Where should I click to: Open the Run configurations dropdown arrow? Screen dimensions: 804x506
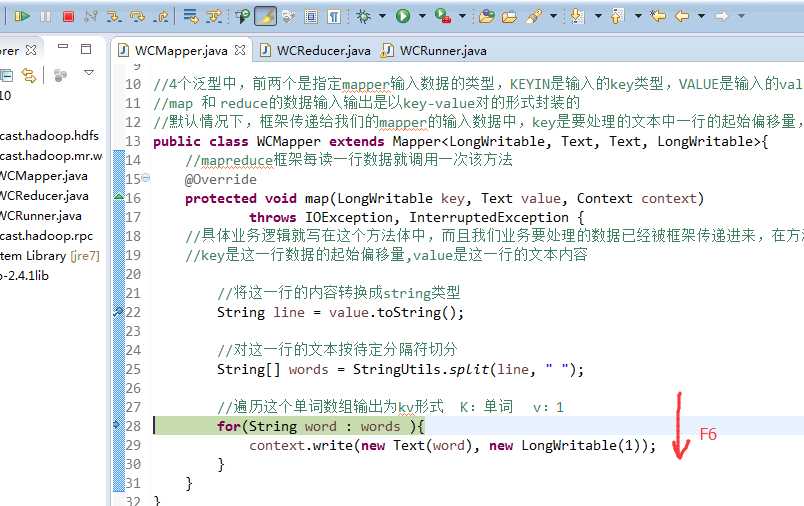423,16
